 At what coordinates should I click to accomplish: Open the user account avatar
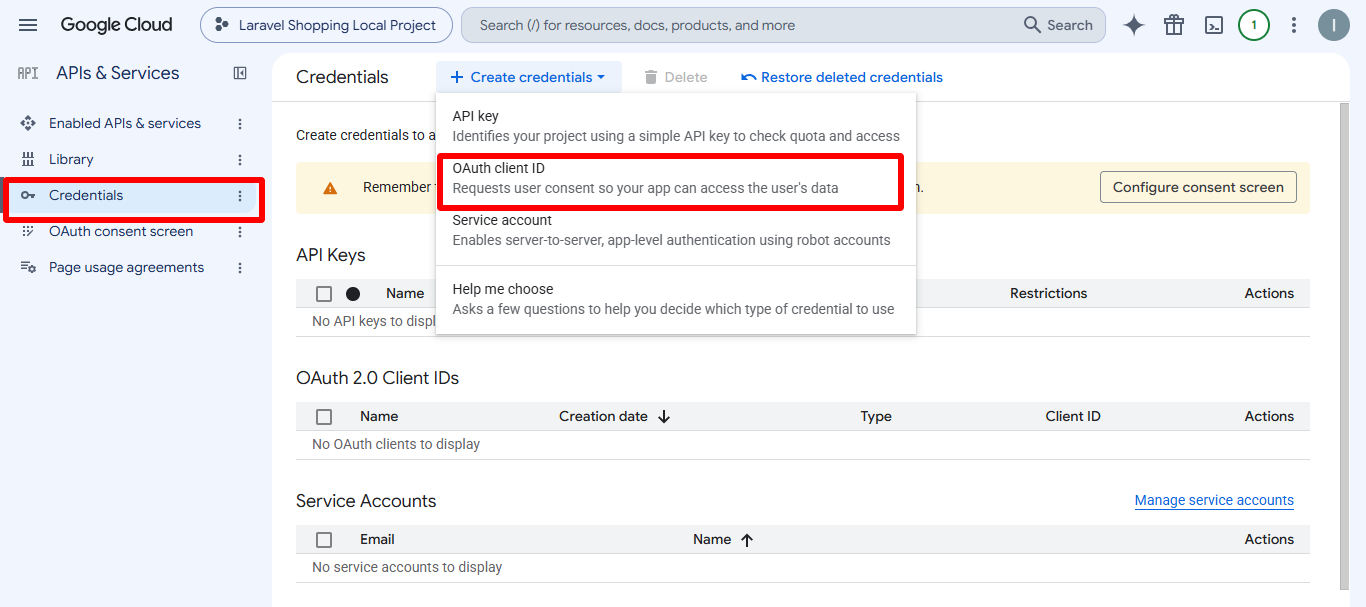click(1334, 25)
